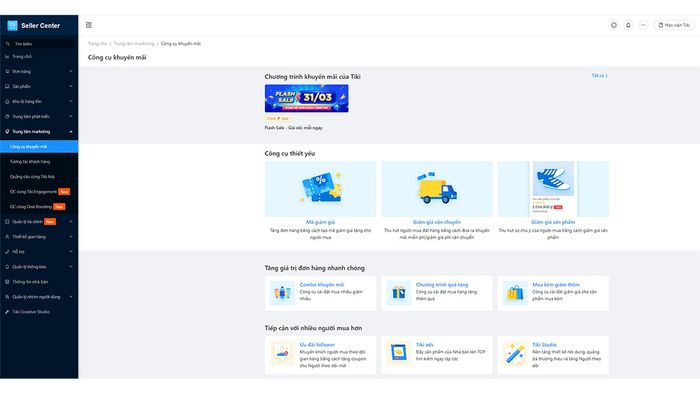The height and width of the screenshot is (394, 700).
Task: Click the circle icon left of bell
Action: tap(614, 25)
